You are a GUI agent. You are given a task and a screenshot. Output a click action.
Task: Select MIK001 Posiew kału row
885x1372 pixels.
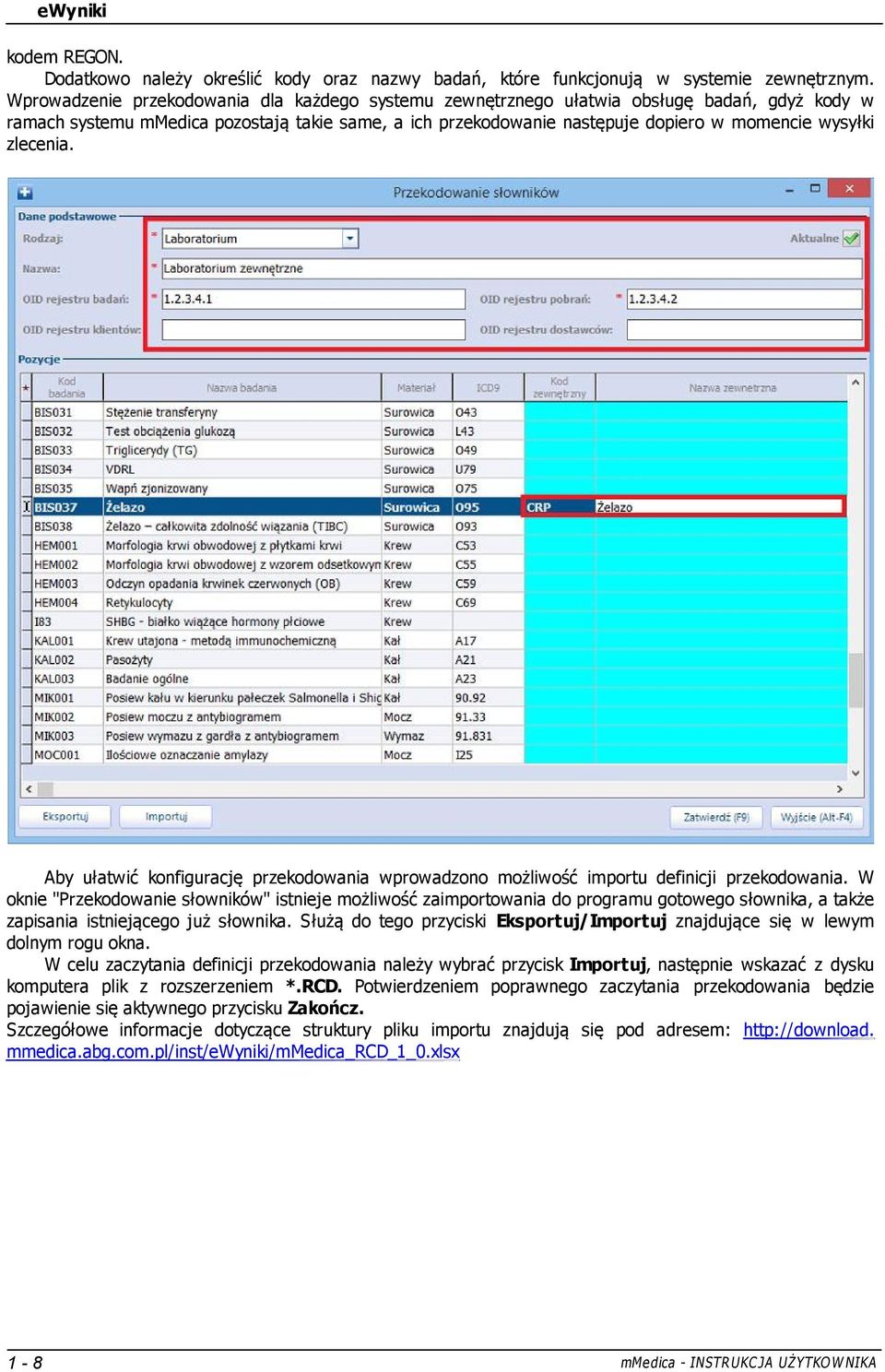click(x=434, y=698)
